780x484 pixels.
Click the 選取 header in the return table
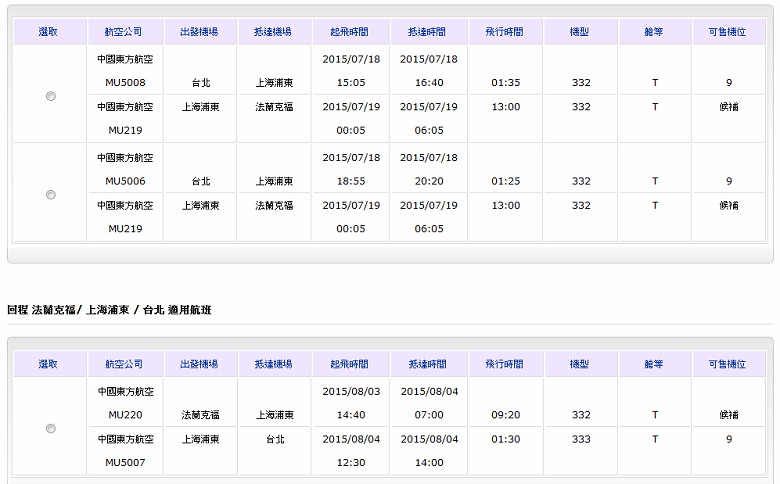coord(48,364)
